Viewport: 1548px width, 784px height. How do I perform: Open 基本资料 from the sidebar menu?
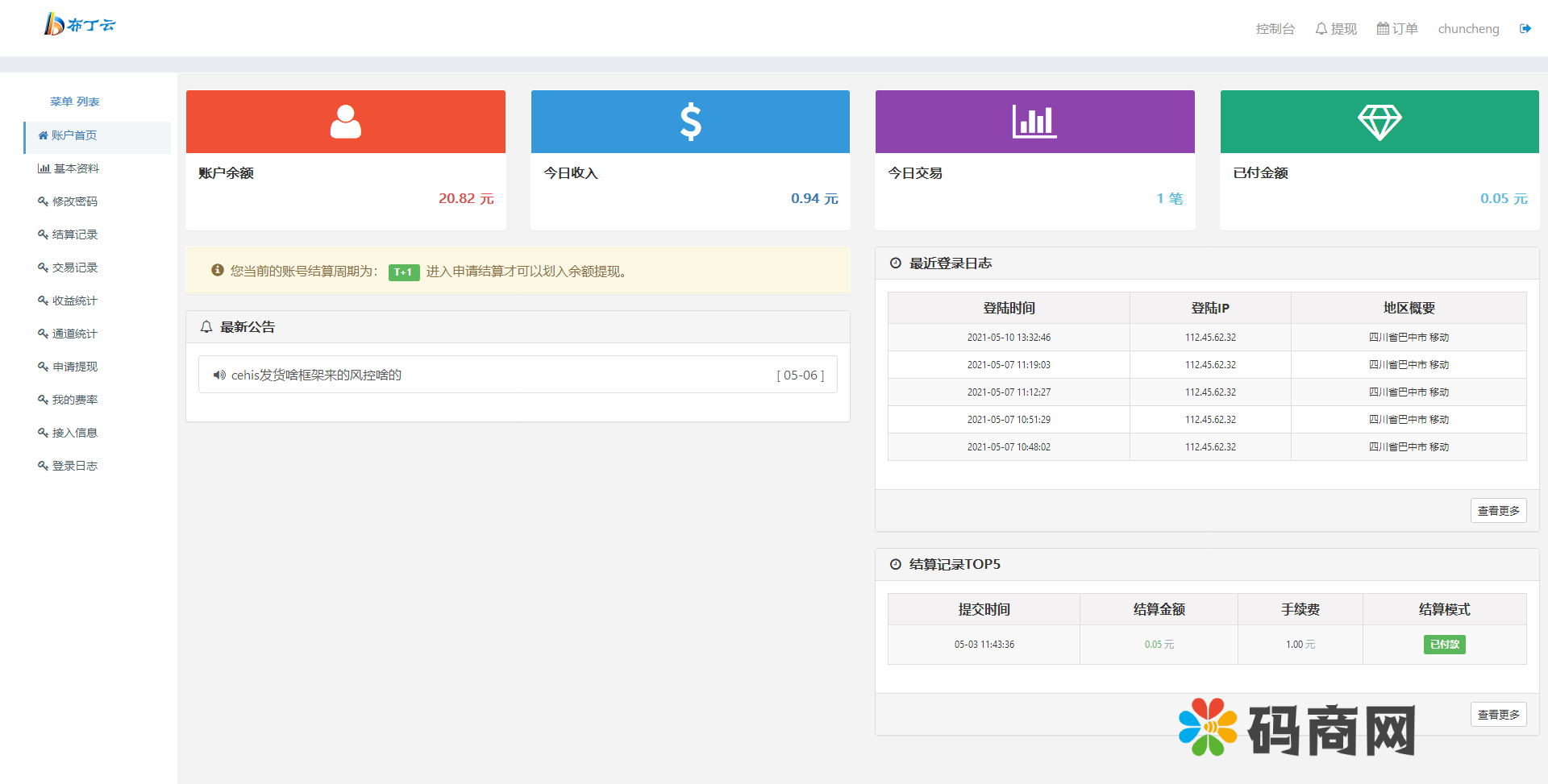tap(76, 168)
